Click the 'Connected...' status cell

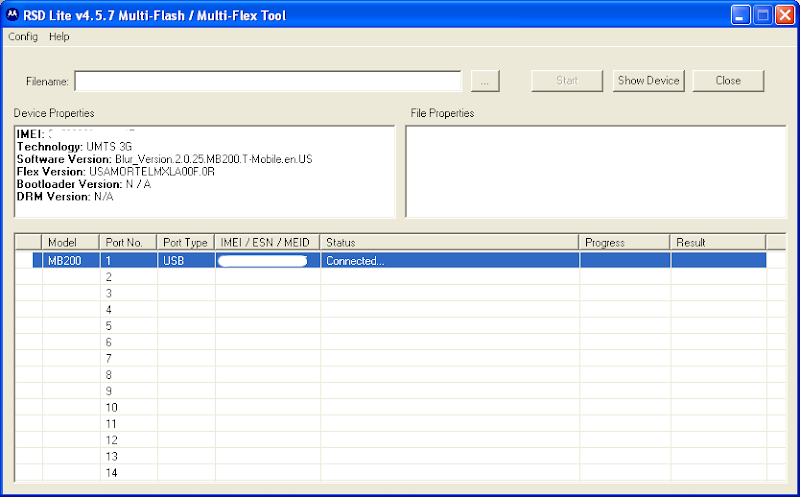pos(449,260)
